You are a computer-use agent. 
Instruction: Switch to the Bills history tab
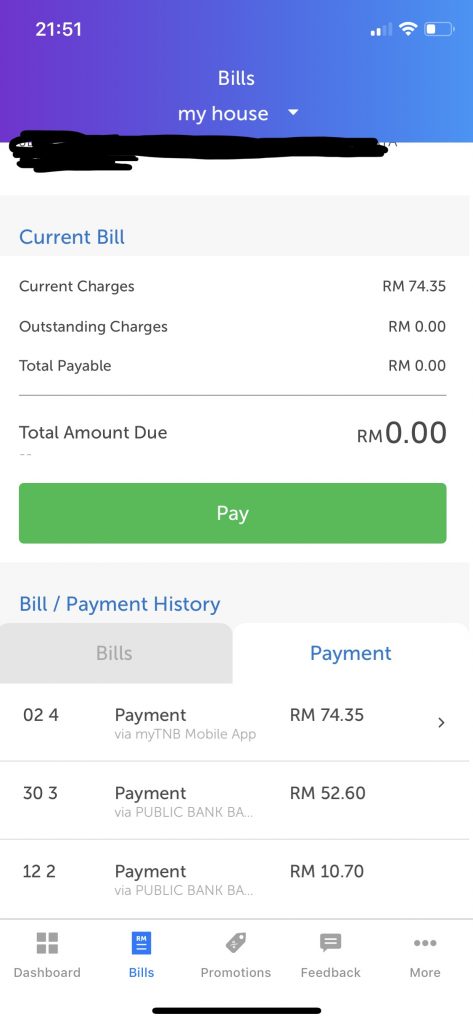[116, 653]
